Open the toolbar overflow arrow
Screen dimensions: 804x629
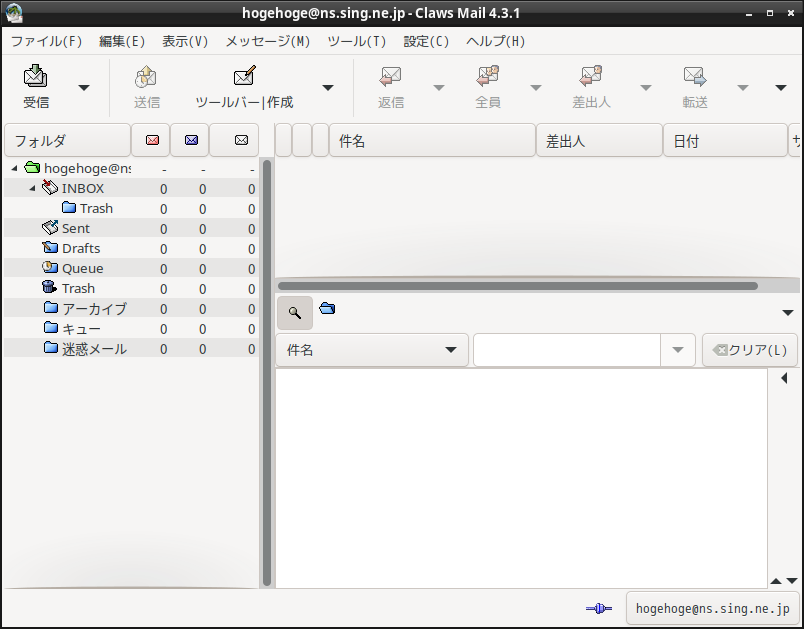[780, 88]
